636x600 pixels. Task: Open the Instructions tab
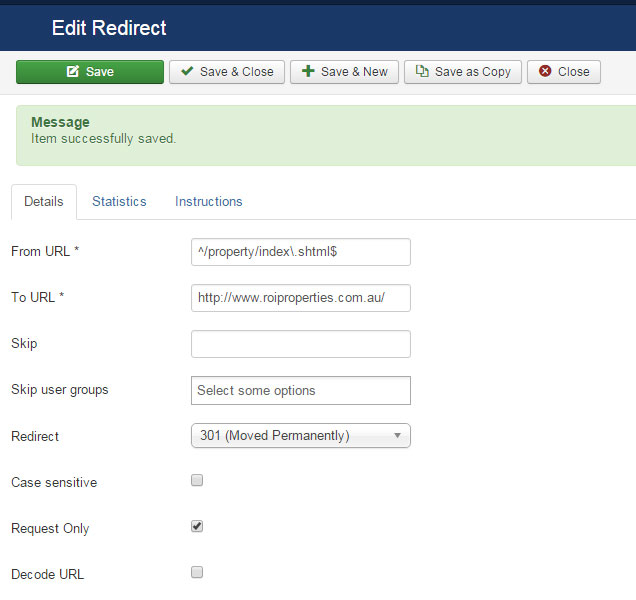click(x=208, y=201)
